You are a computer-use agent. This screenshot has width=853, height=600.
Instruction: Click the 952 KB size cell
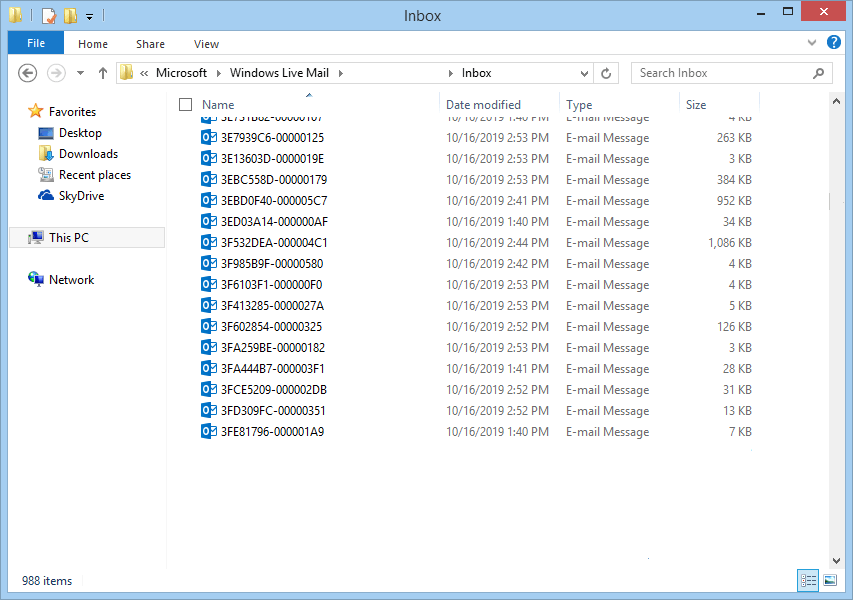(734, 201)
